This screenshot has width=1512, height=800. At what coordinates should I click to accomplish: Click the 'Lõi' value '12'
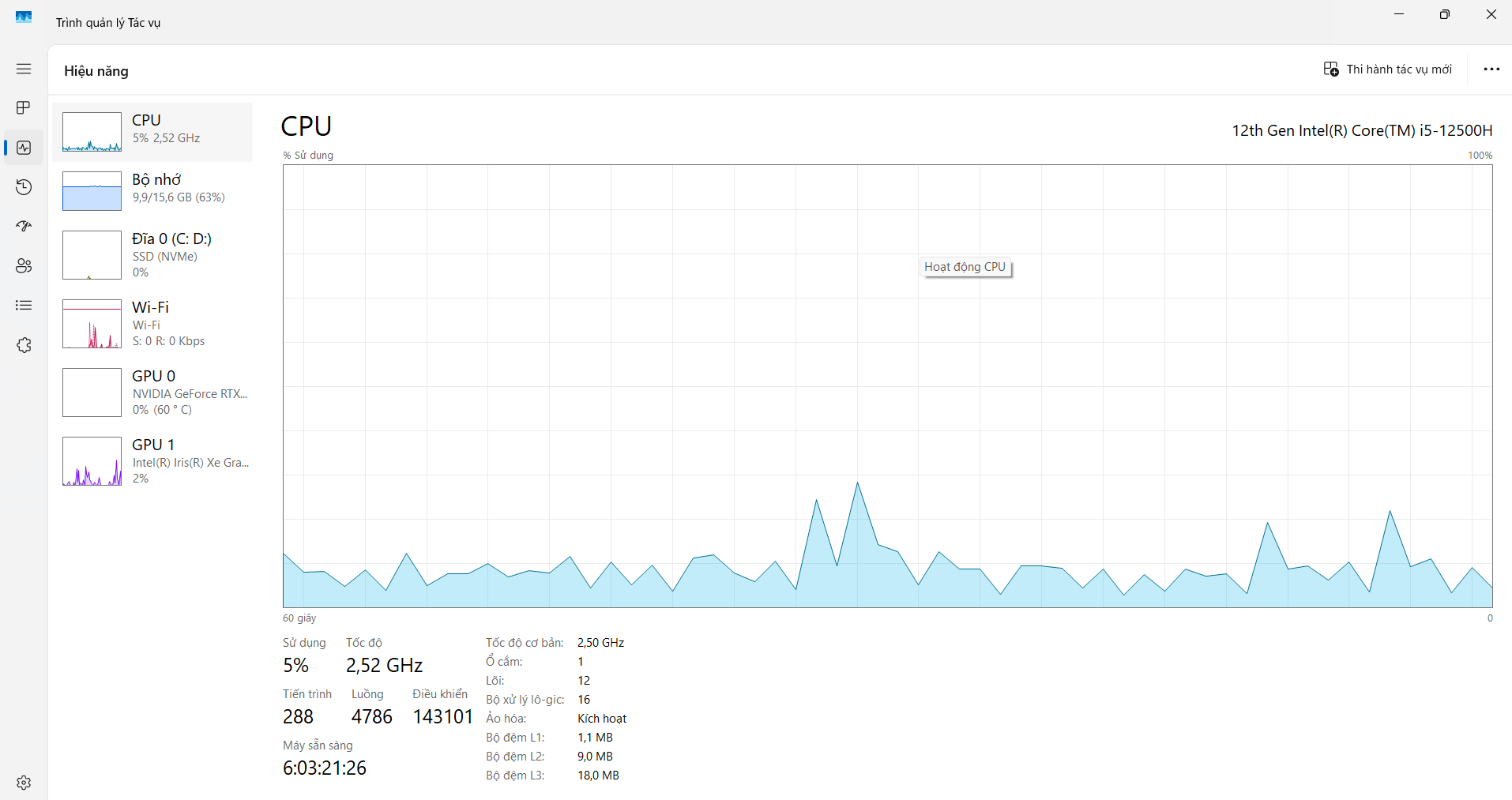(584, 681)
